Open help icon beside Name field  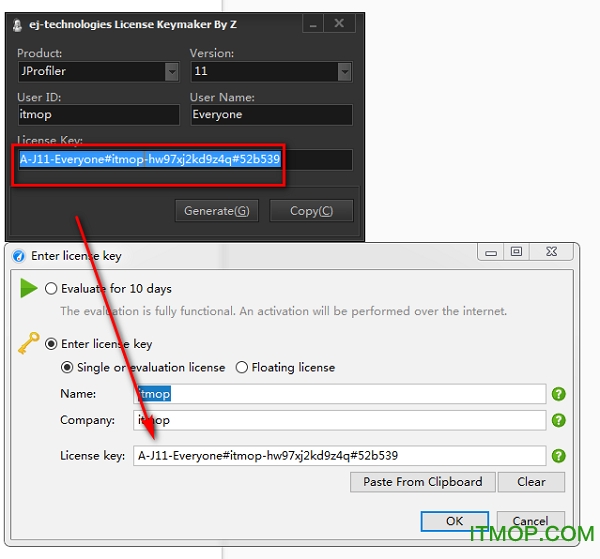coord(558,394)
